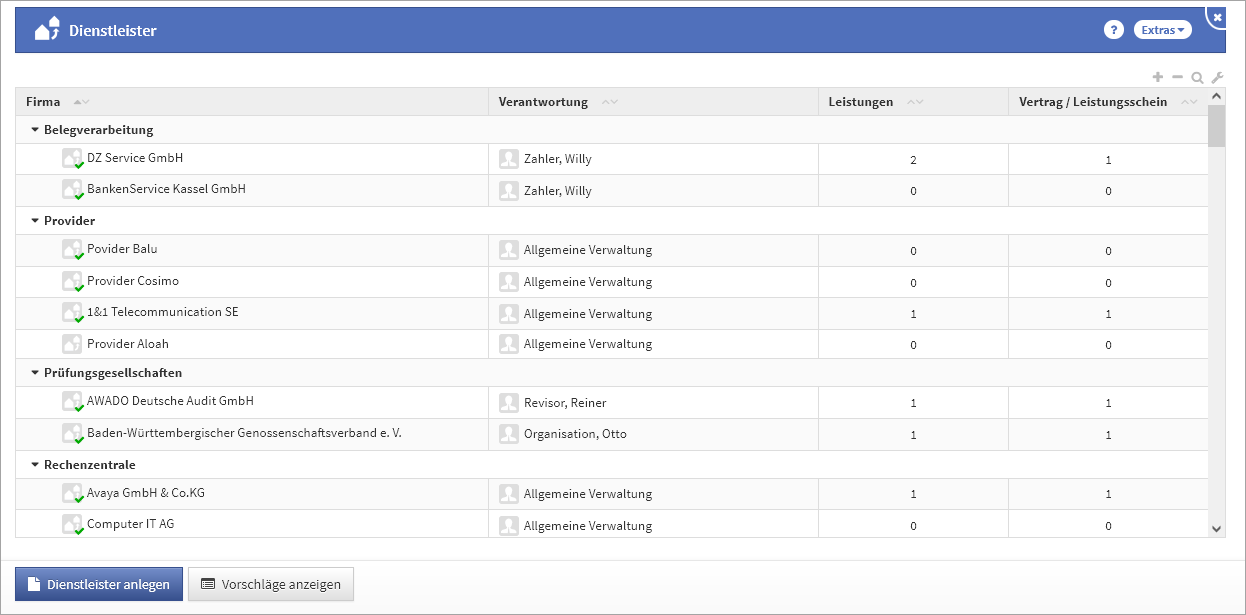Collapse the Rechenzentrale group

pyautogui.click(x=35, y=465)
